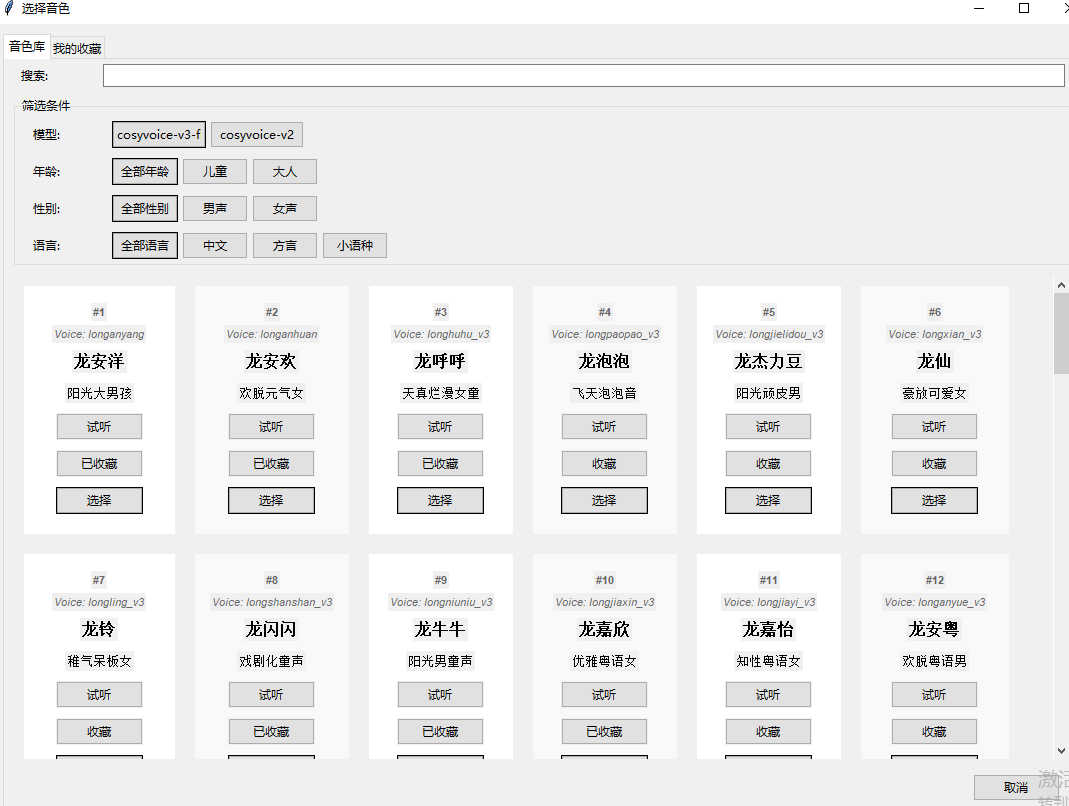Select the 中文 language filter

click(x=215, y=246)
